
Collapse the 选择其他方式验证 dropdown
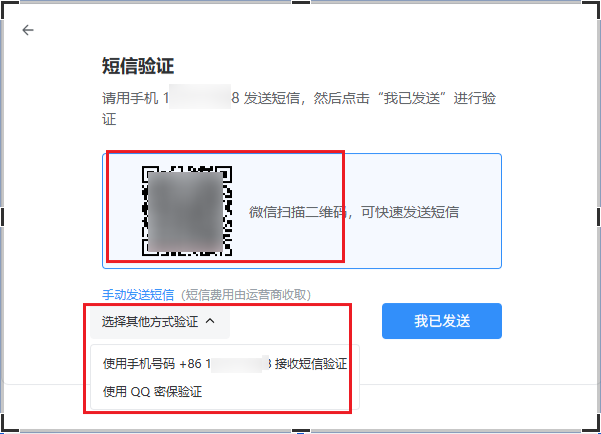tap(160, 321)
